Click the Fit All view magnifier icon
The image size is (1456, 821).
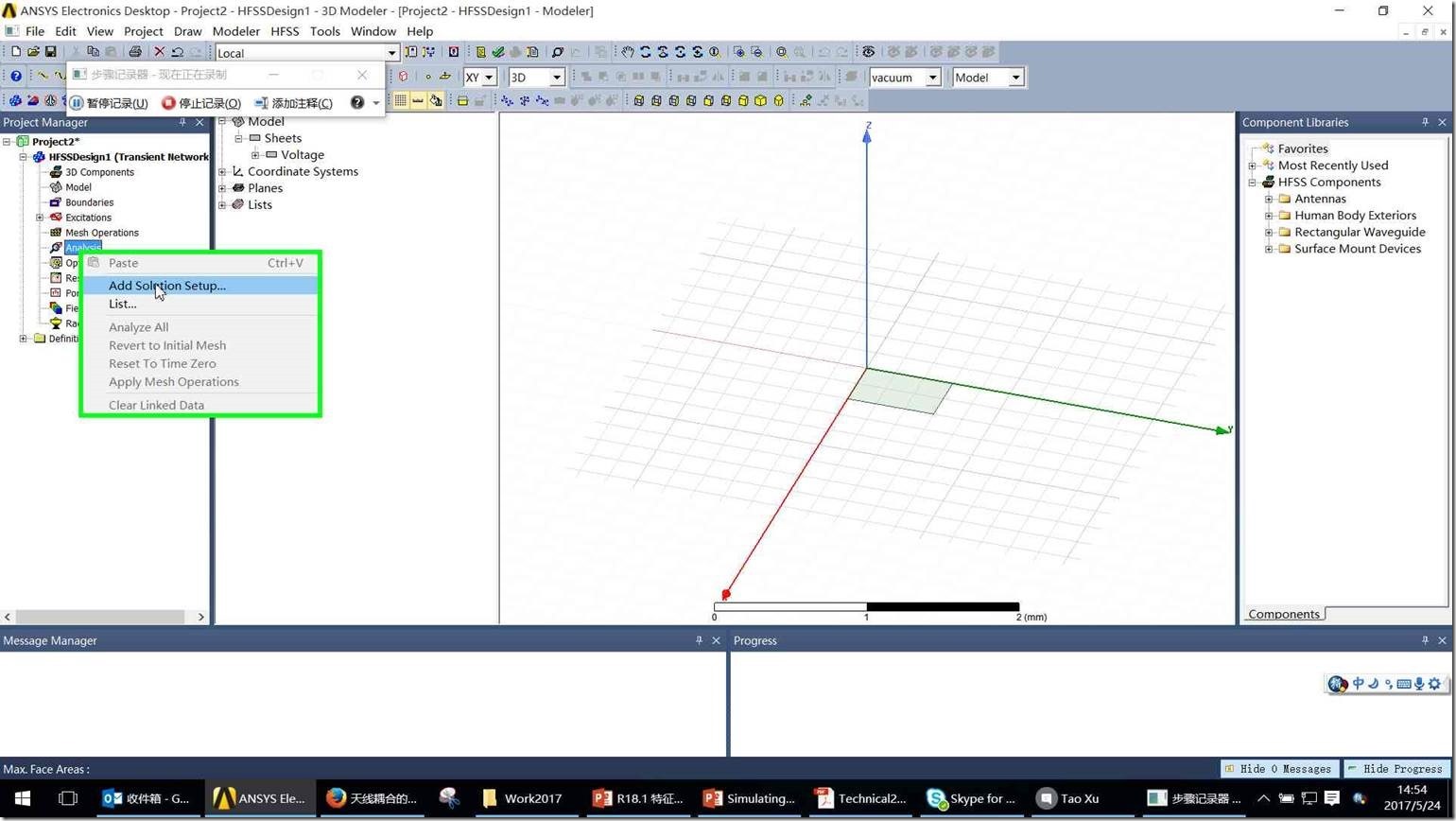[782, 52]
